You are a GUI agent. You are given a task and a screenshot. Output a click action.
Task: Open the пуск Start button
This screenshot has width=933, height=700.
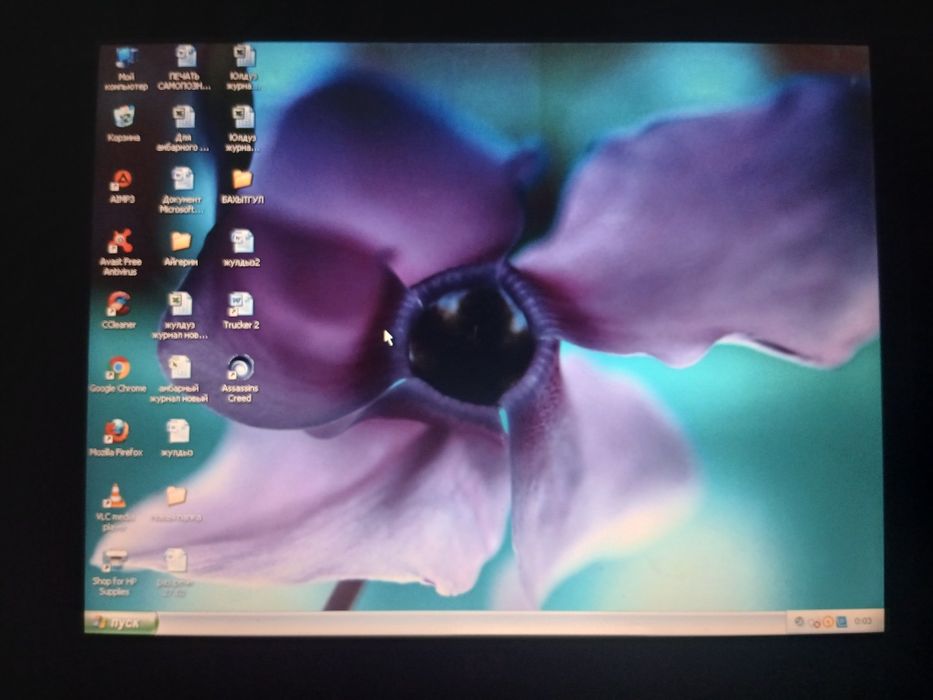tap(121, 623)
